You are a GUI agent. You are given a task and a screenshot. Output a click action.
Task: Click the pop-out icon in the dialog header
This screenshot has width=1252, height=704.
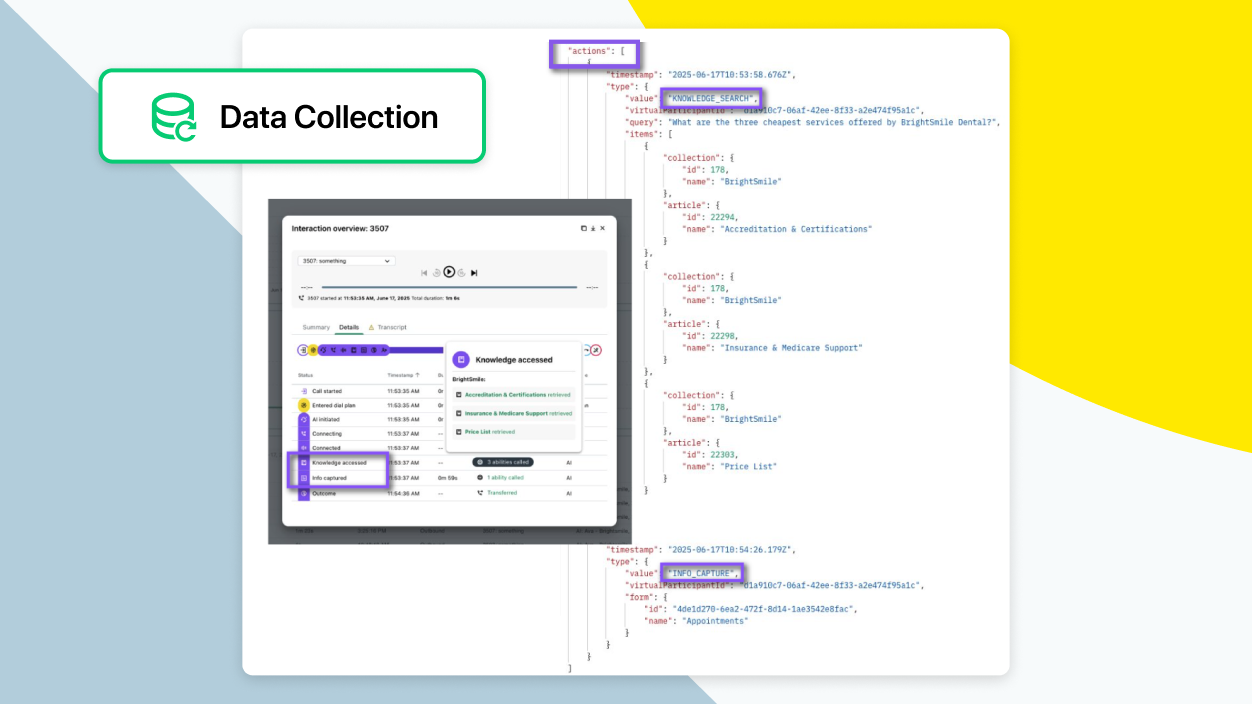(583, 227)
